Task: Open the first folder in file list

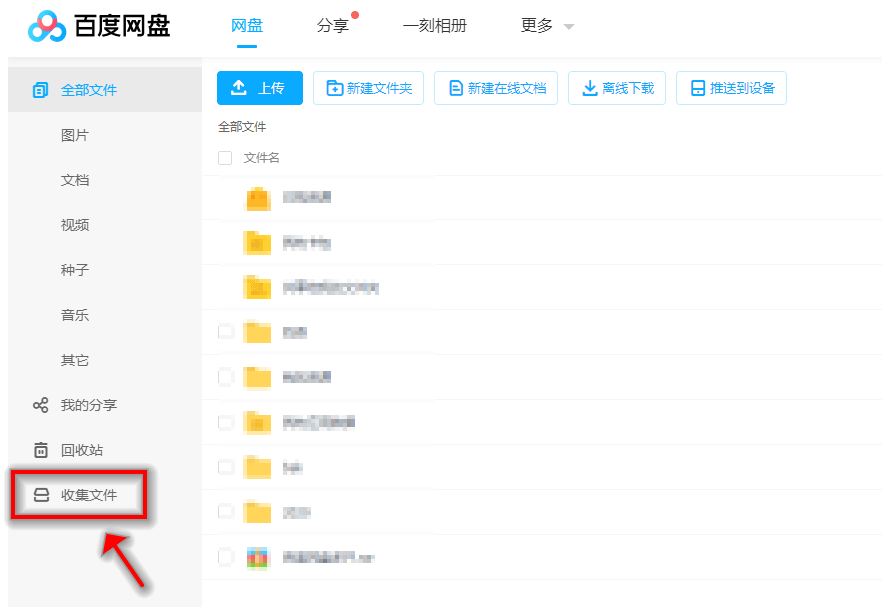Action: point(306,197)
